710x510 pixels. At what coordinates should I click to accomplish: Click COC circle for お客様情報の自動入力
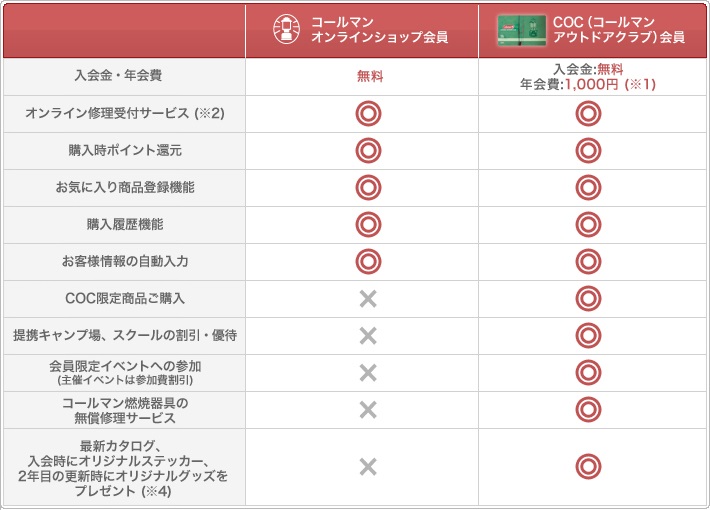[588, 262]
